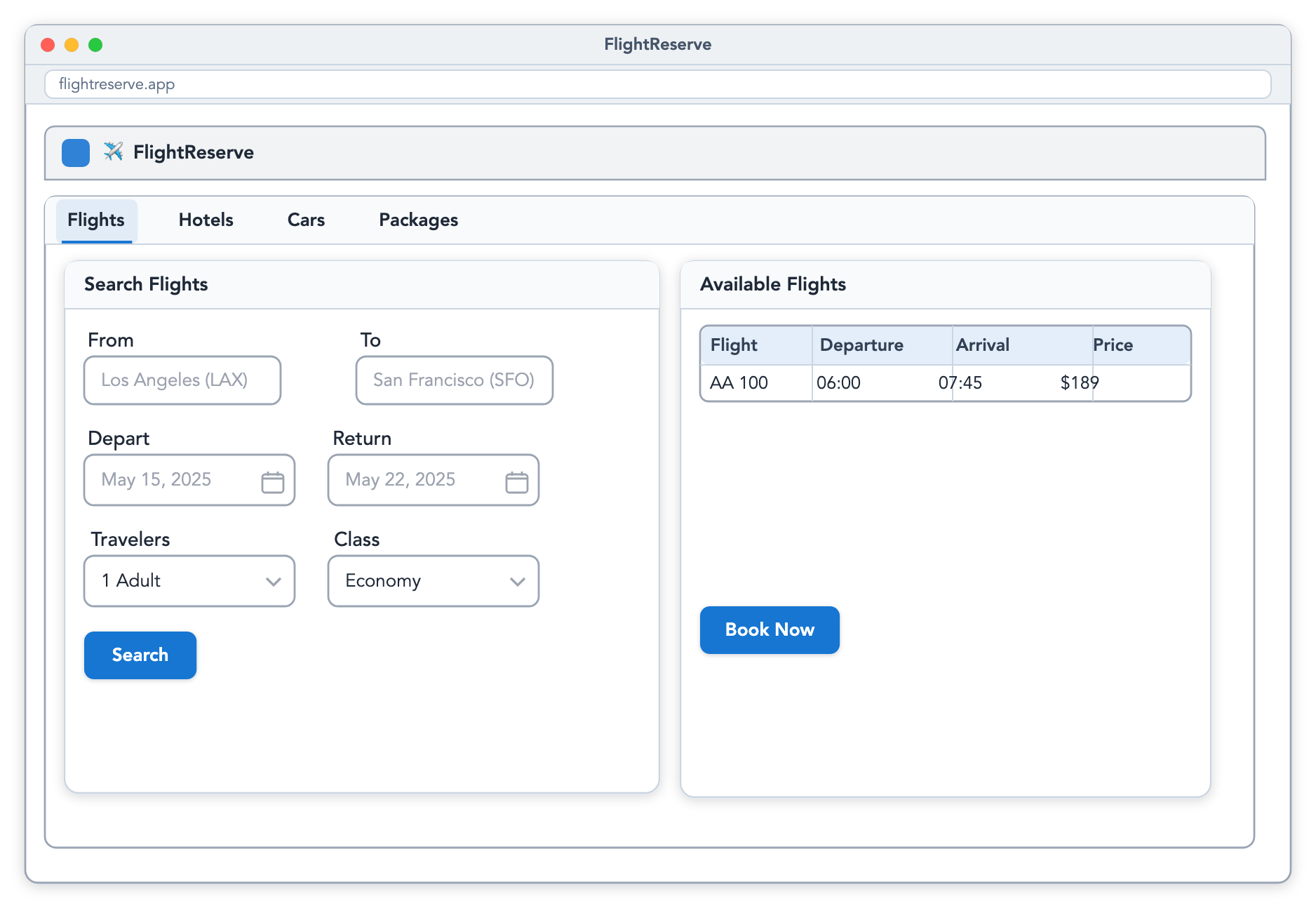The image size is (1316, 908).
Task: Click the Book Now button
Action: [770, 630]
